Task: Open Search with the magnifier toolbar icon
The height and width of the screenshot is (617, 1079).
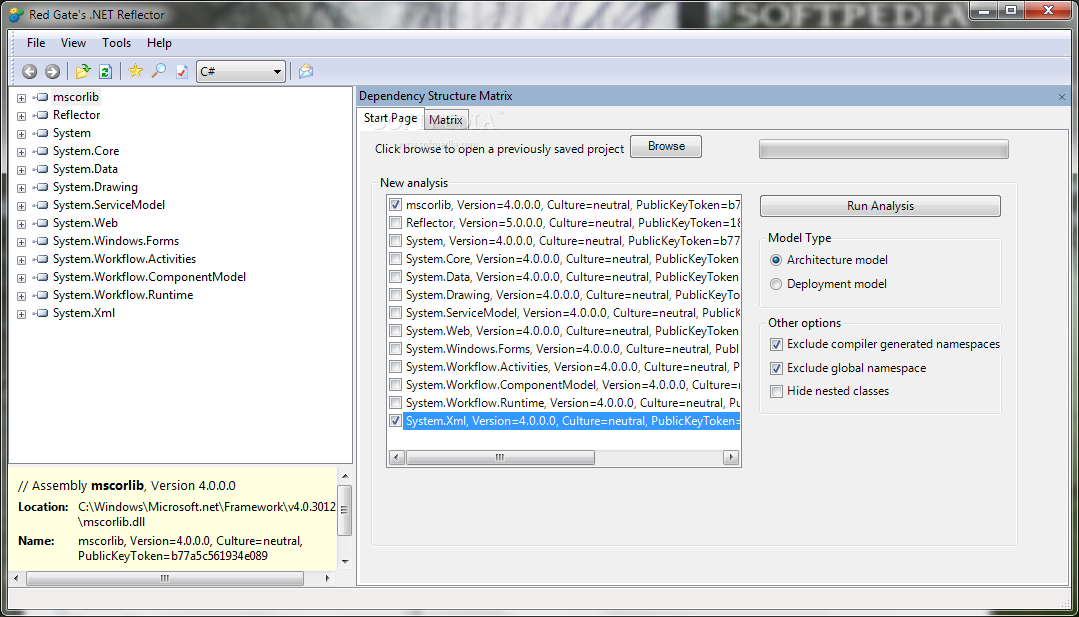Action: click(159, 71)
